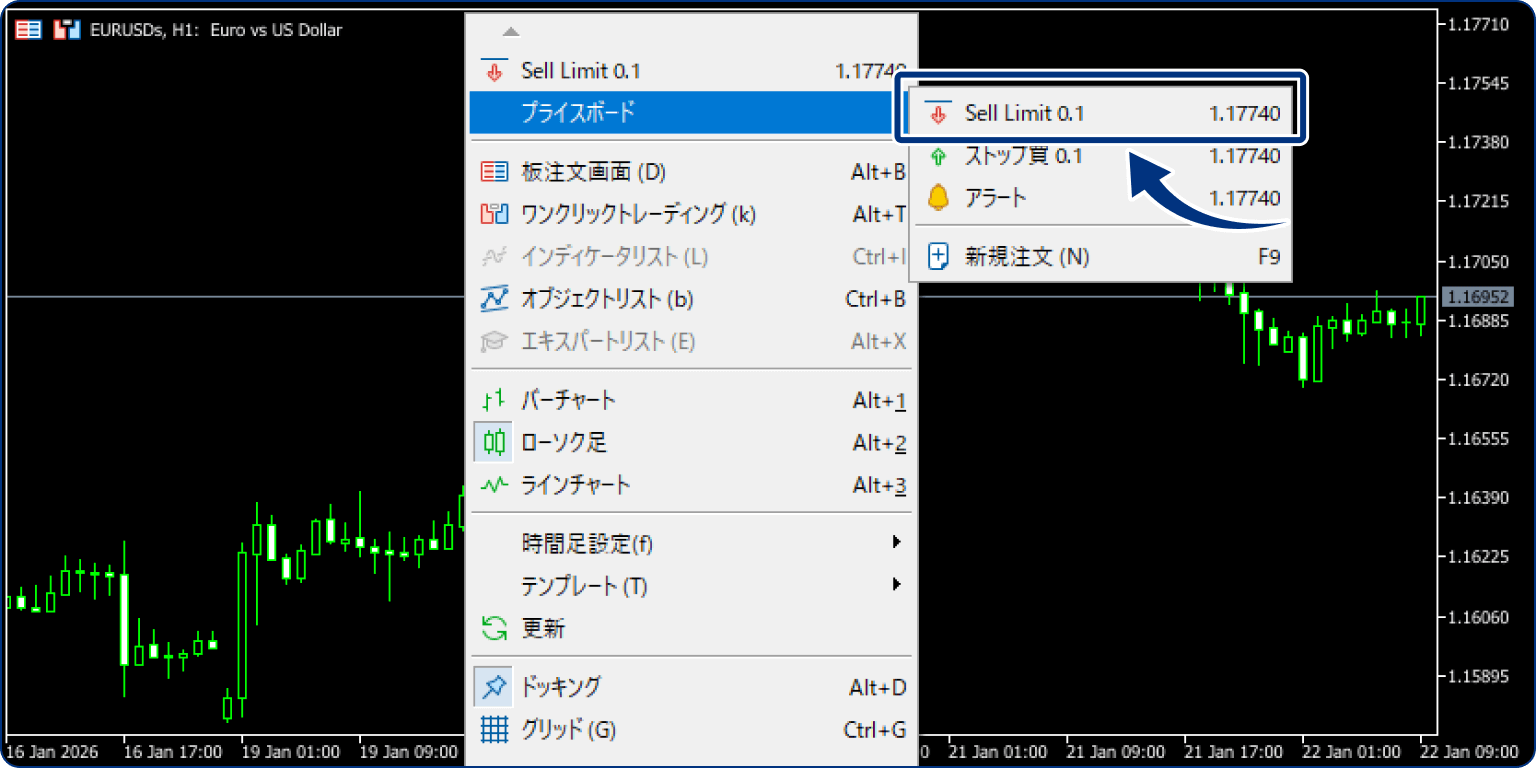Screen dimensions: 1536x768
Task: Click the docking pin icon
Action: (493, 686)
